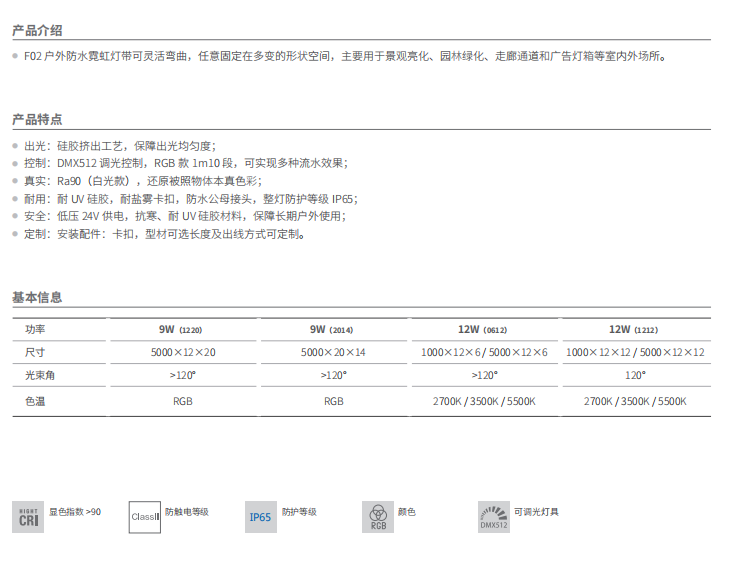Click the >120° cell under 9W (2014)
This screenshot has height=573, width=741.
click(334, 375)
